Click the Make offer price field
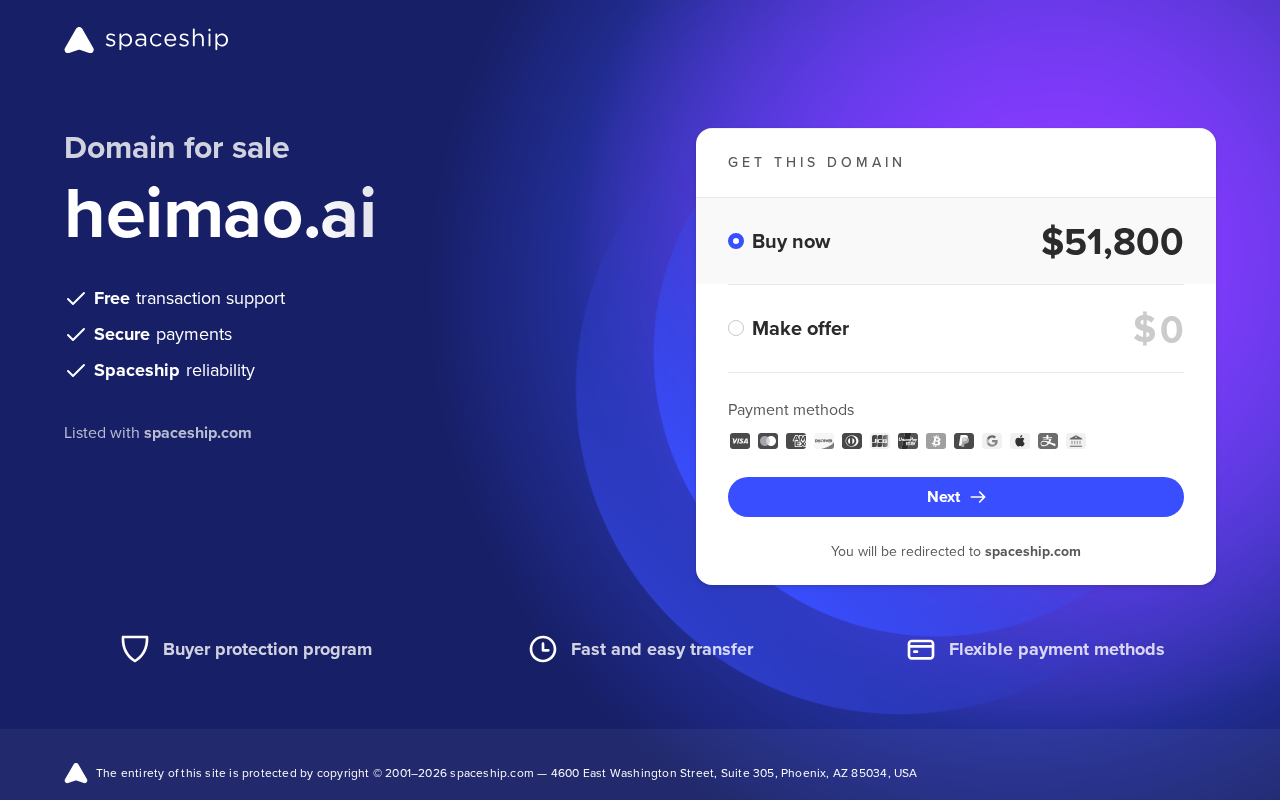The image size is (1280, 800). [1158, 329]
